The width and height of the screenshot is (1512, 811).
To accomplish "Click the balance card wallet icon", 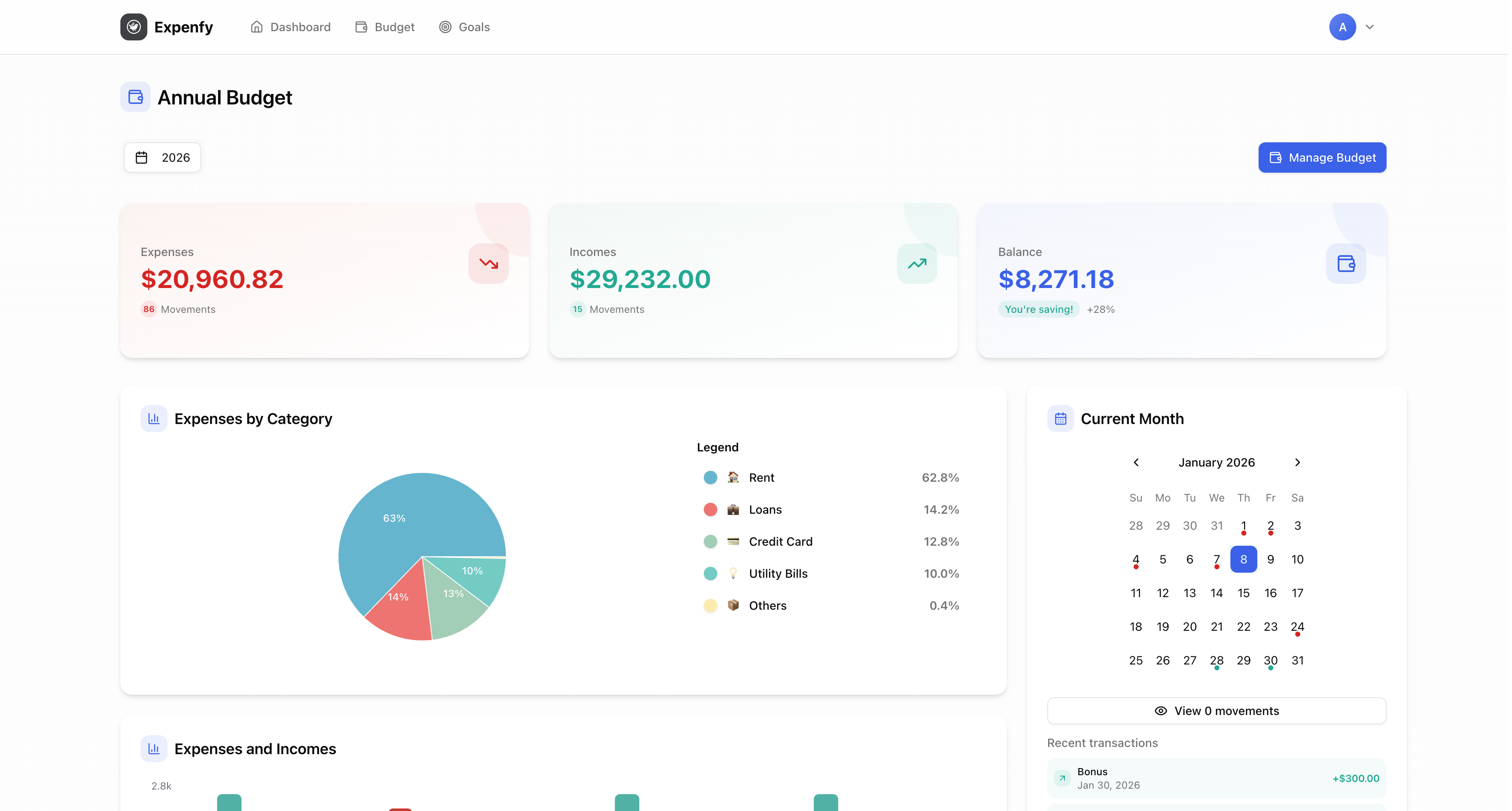I will [1345, 264].
